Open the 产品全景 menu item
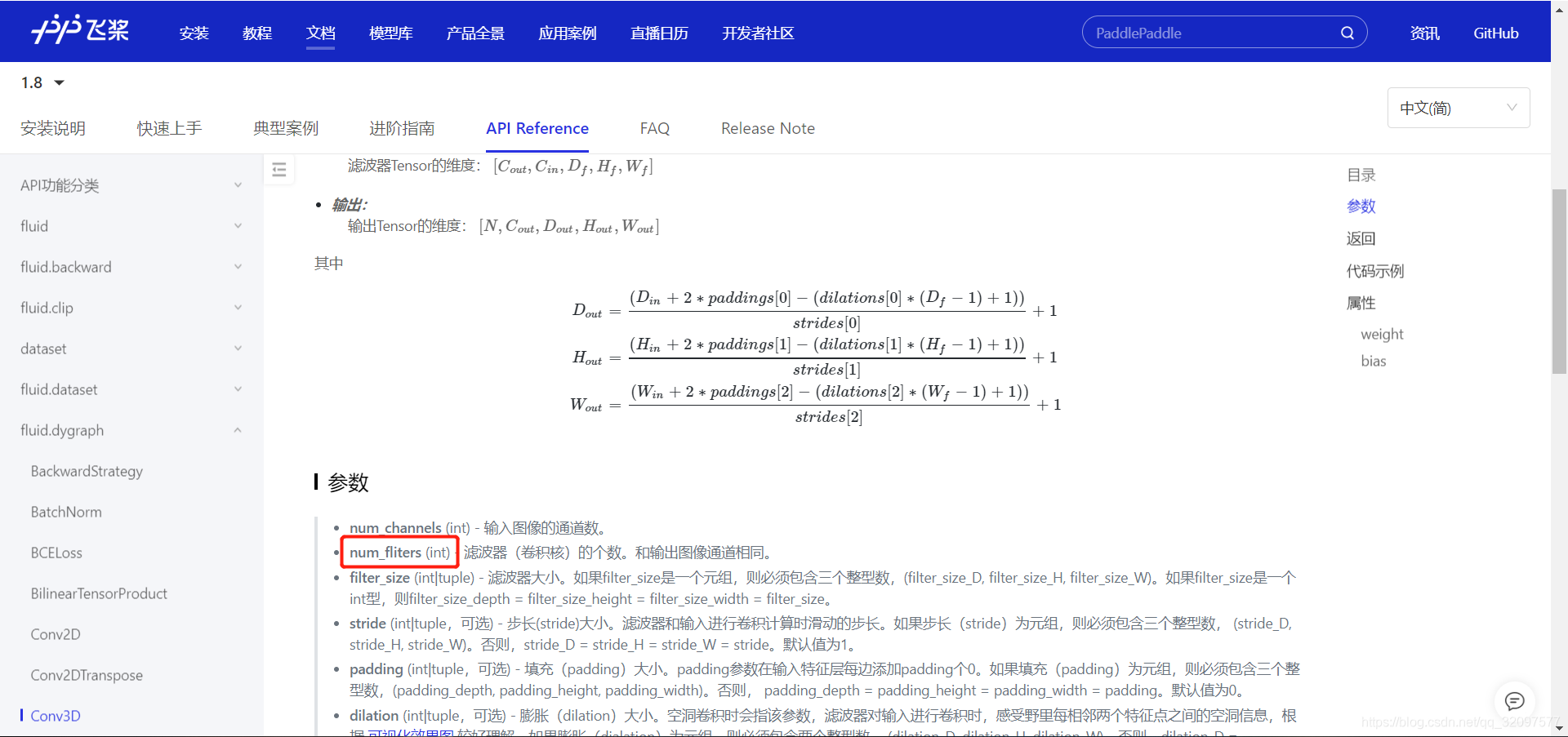Screen dimensions: 1568x737 click(x=475, y=33)
